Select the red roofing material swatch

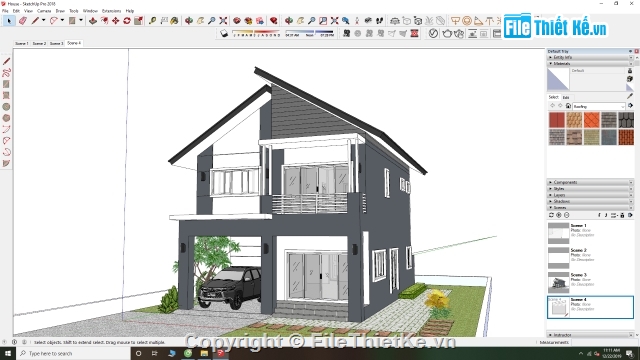[557, 120]
